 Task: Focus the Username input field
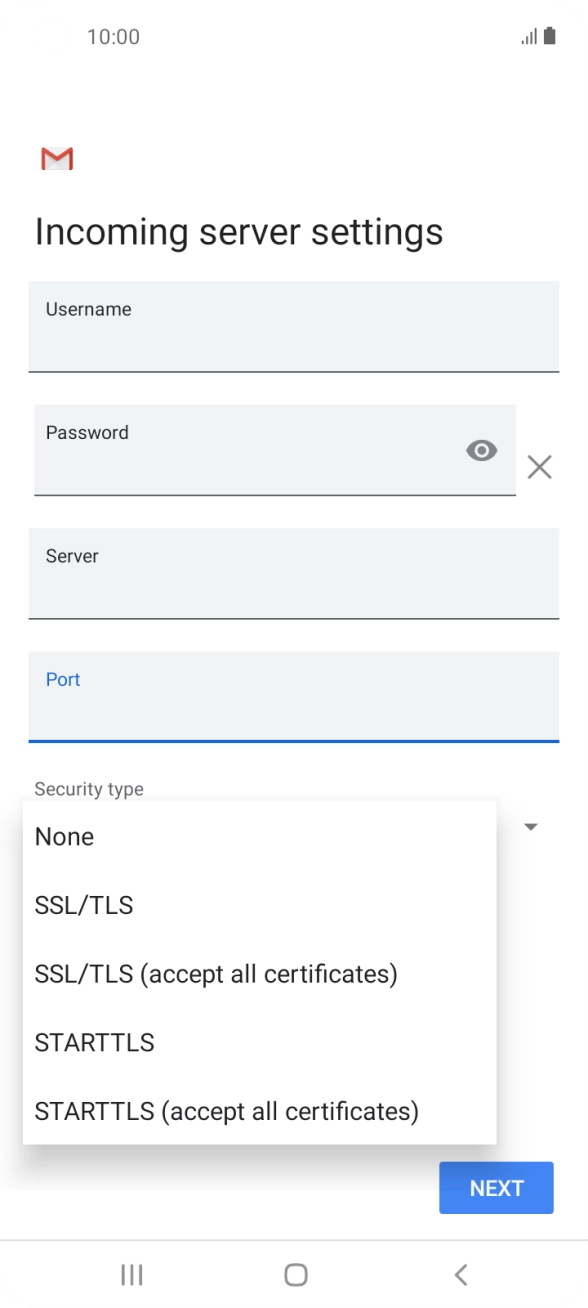pos(294,327)
